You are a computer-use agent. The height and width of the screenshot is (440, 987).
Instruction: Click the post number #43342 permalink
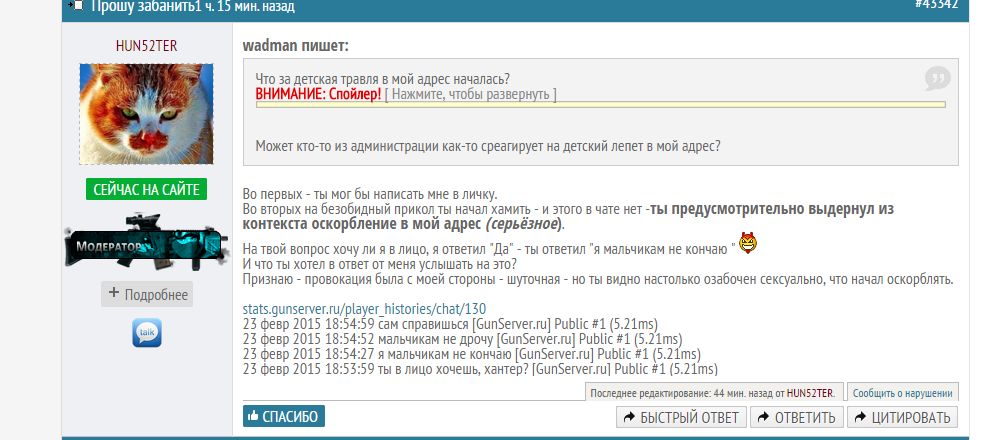(x=936, y=5)
